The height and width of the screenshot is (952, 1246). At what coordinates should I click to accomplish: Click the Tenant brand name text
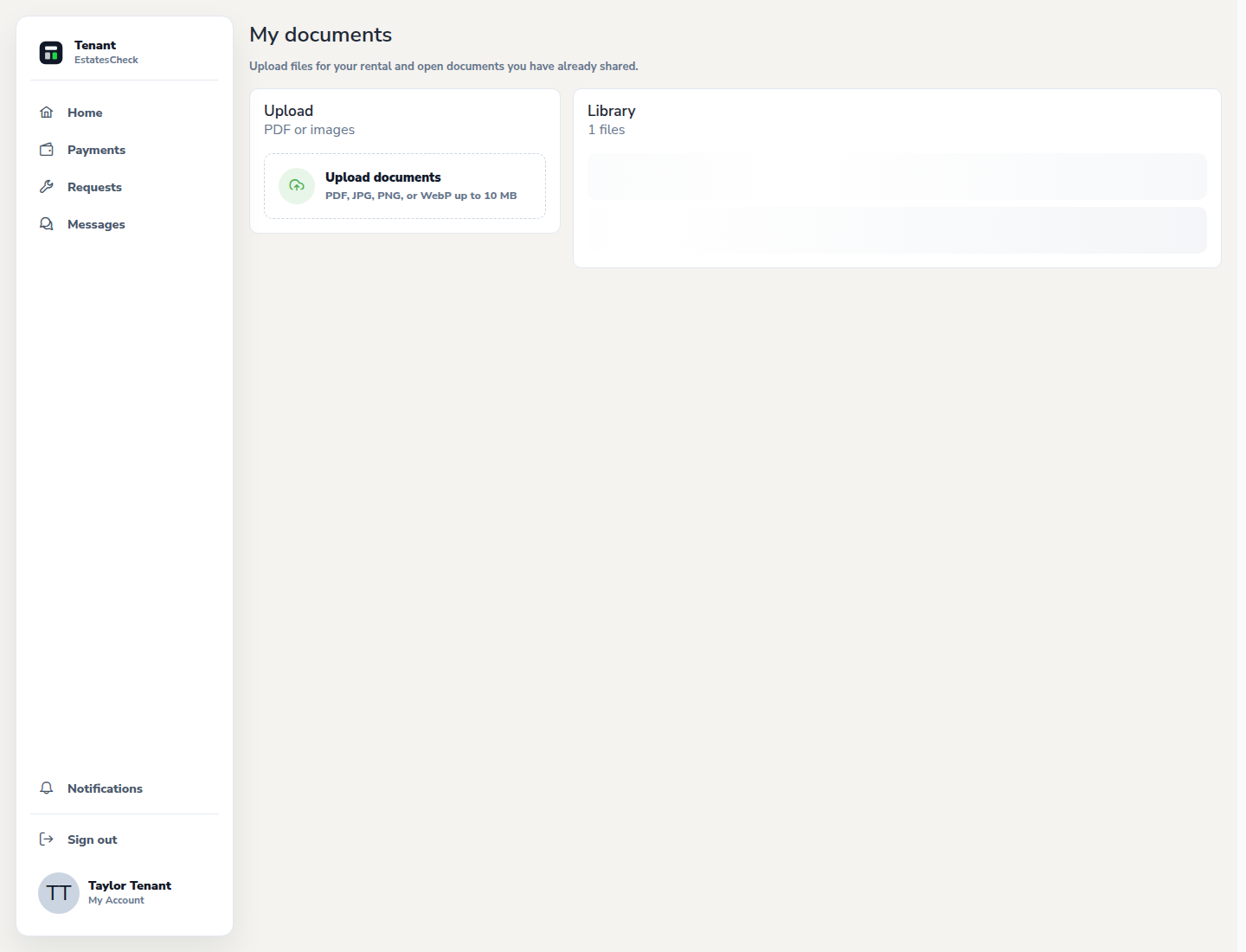click(95, 45)
